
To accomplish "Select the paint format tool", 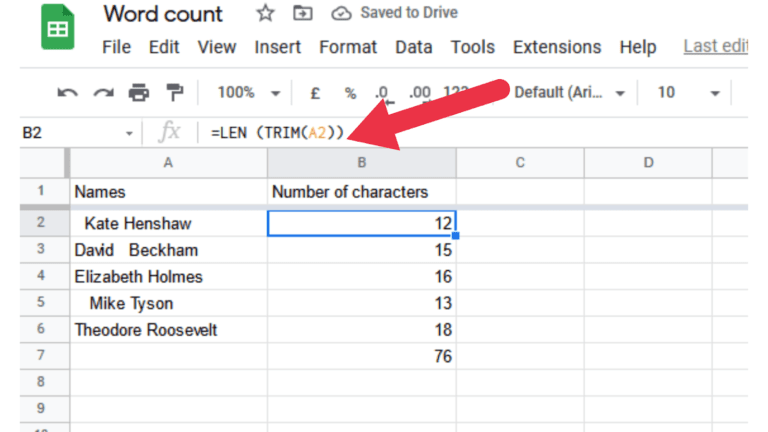I will 175,93.
